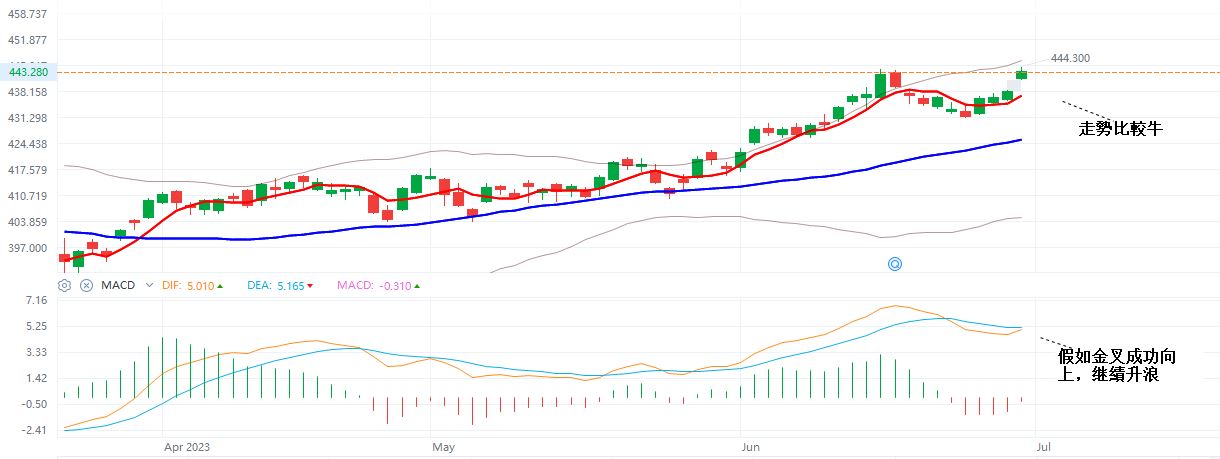
Task: Click the blue circular event marker icon
Action: [x=895, y=264]
